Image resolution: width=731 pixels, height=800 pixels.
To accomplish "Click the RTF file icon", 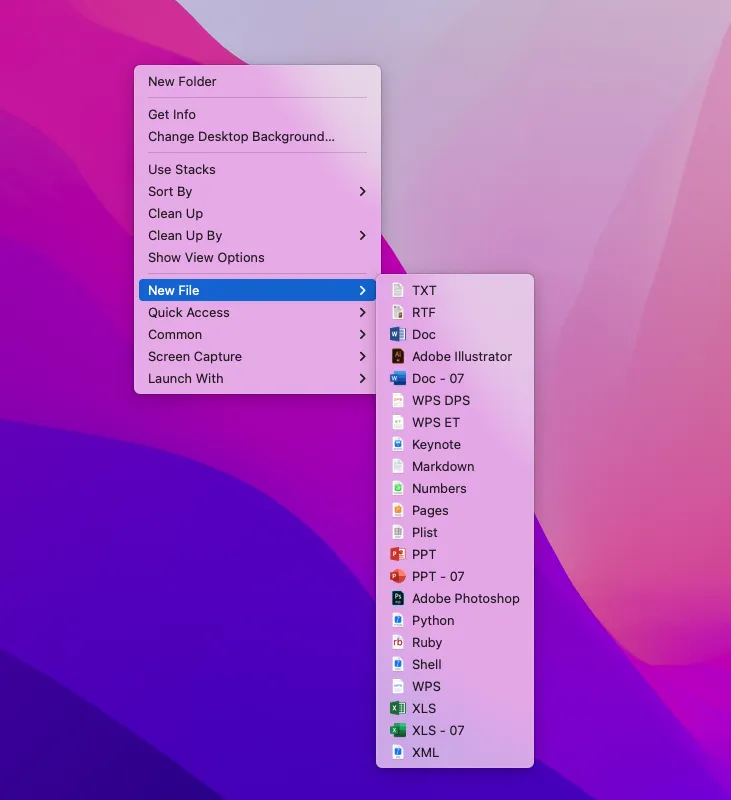I will [398, 312].
